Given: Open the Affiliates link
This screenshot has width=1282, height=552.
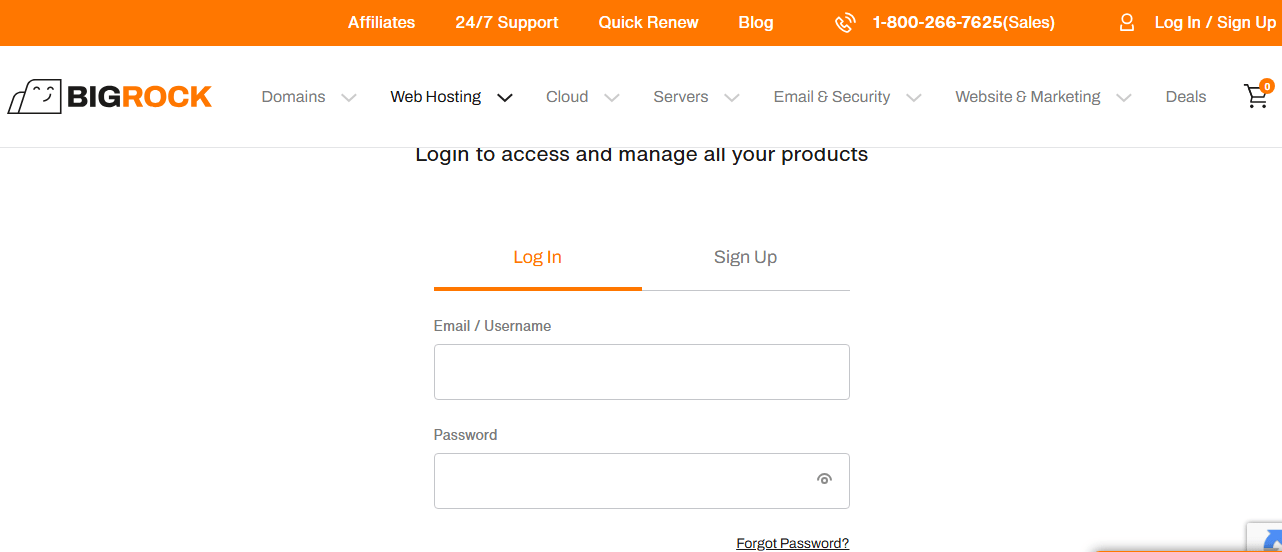Looking at the screenshot, I should (381, 23).
